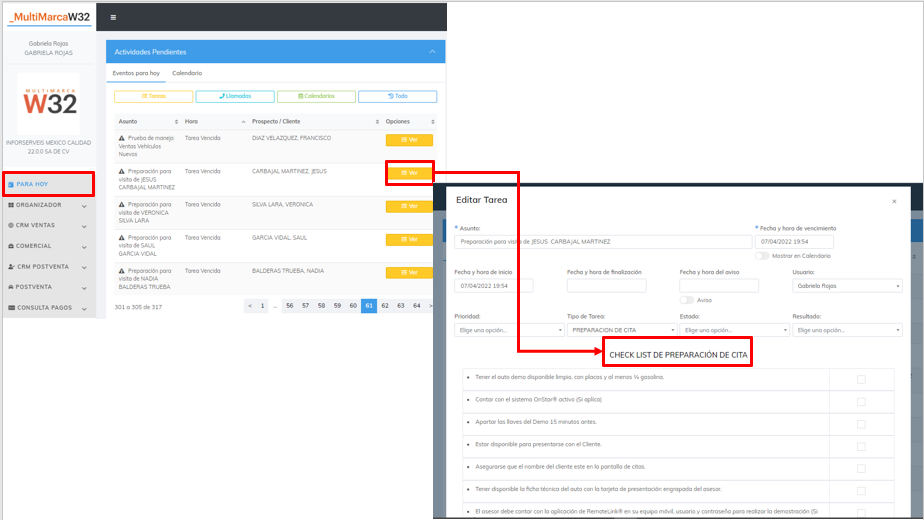Show Todo activities
Viewport: 924px width, 520px height.
(398, 96)
